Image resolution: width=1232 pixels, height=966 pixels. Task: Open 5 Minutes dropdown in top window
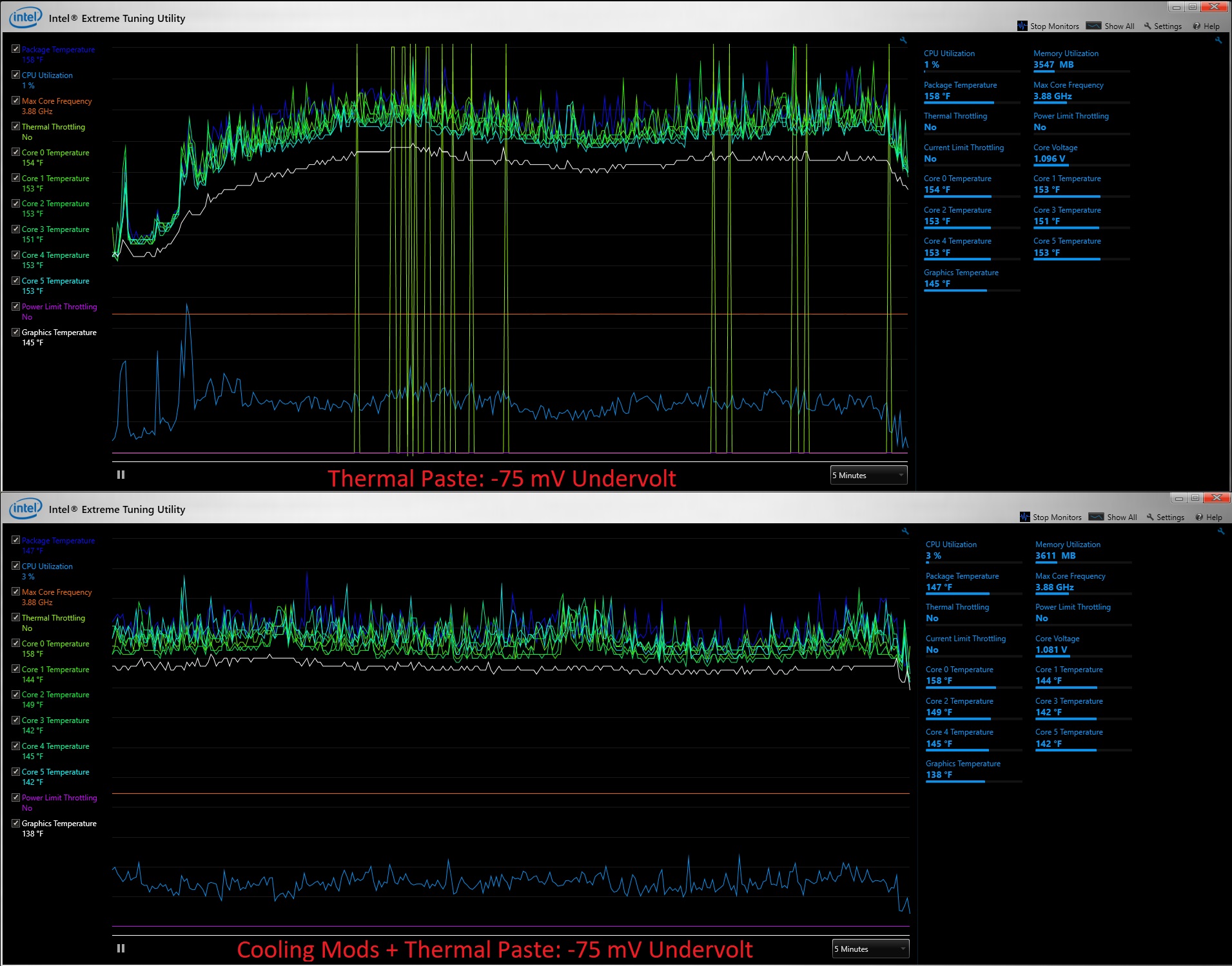868,475
